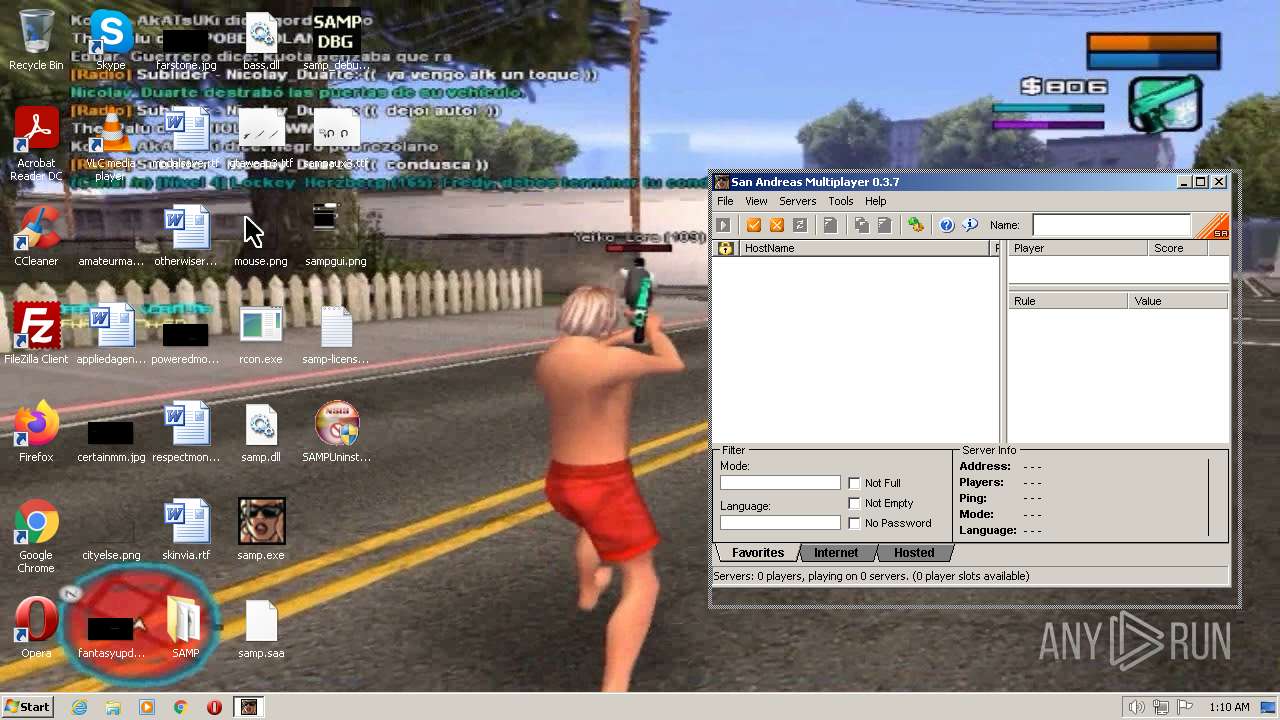Click the Server Properties toolbar icon
This screenshot has width=1280, height=720.
[884, 225]
